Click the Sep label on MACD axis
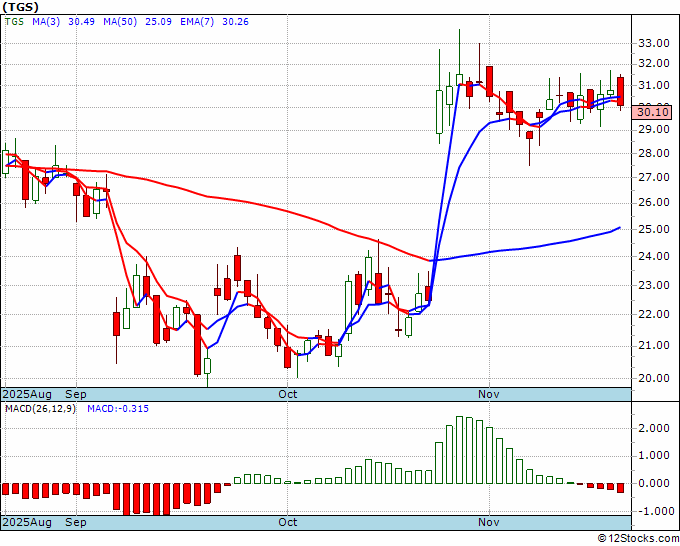 point(76,522)
